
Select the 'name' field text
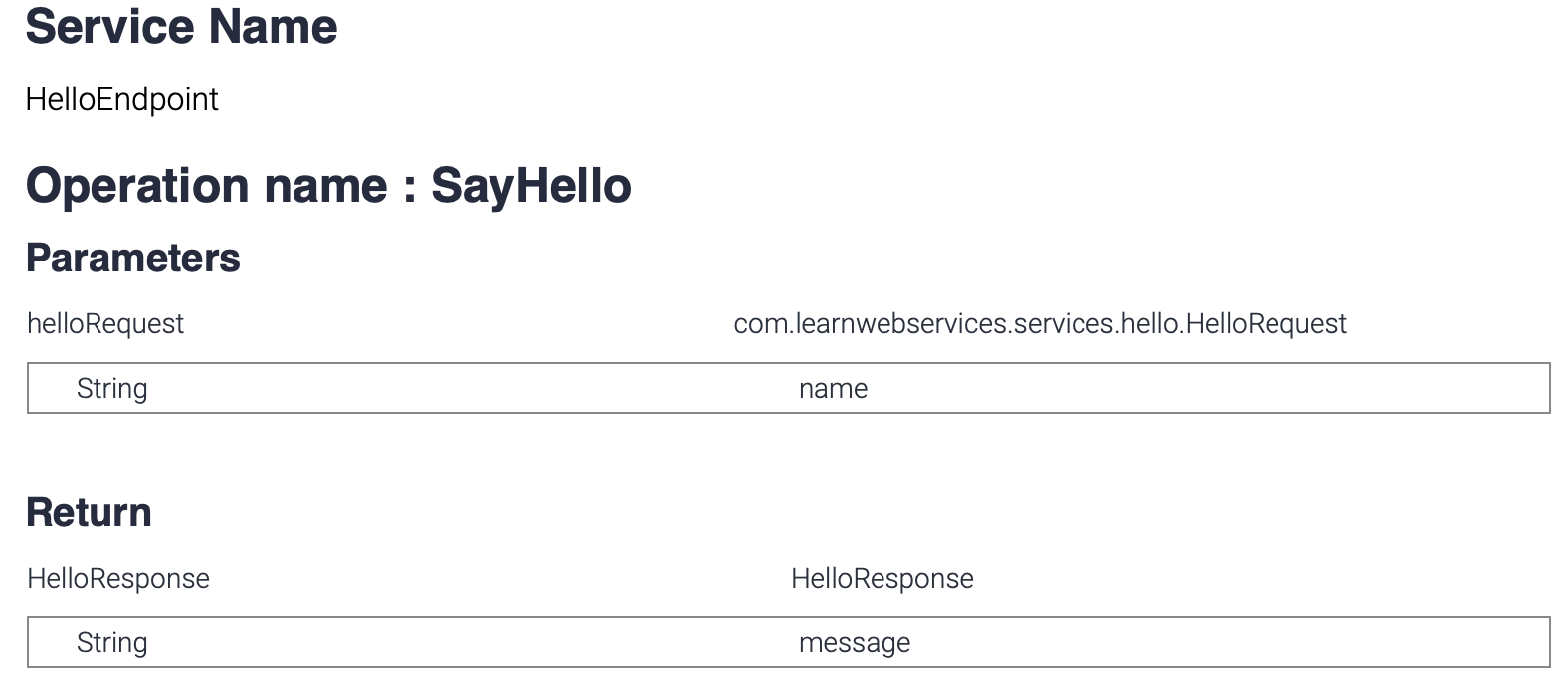coord(833,388)
